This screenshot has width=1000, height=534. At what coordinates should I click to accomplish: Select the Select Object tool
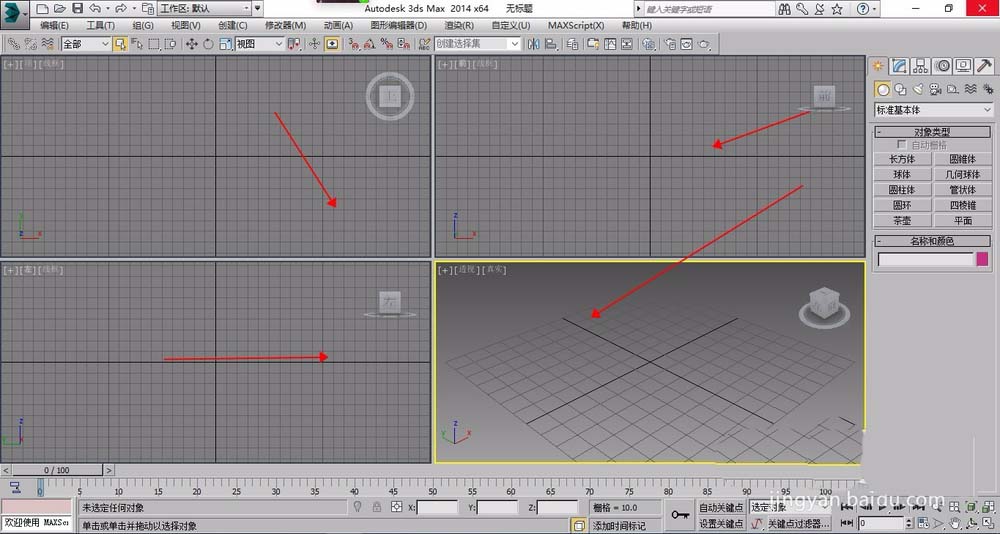tap(120, 44)
